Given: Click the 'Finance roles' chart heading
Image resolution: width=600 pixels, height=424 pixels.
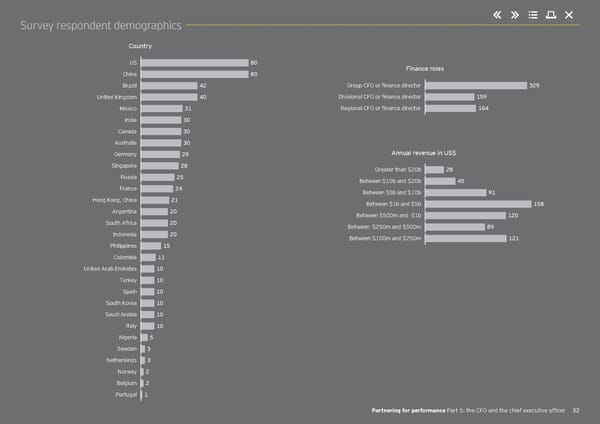Looking at the screenshot, I should pyautogui.click(x=425, y=68).
